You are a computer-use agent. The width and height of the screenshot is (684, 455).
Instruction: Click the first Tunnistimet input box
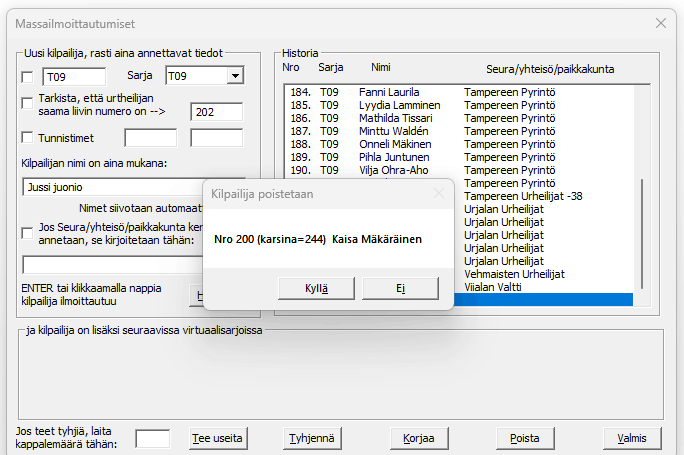[150, 138]
